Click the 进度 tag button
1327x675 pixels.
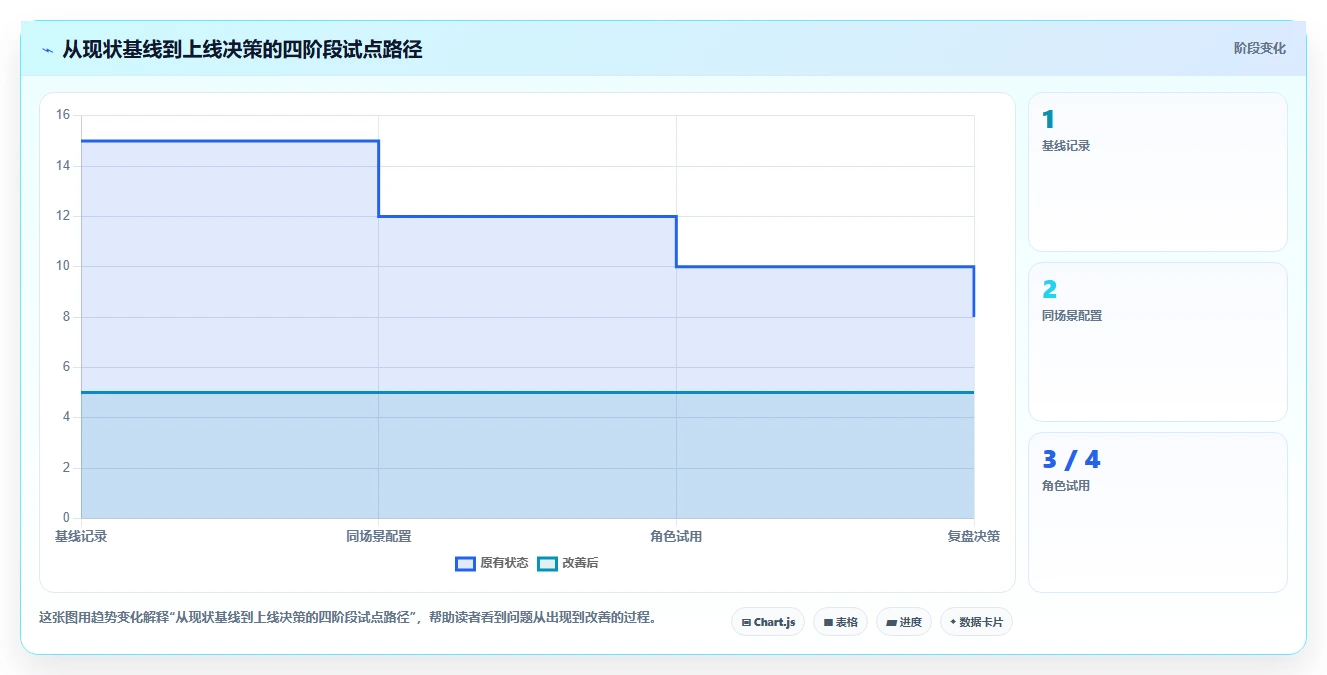coord(904,622)
